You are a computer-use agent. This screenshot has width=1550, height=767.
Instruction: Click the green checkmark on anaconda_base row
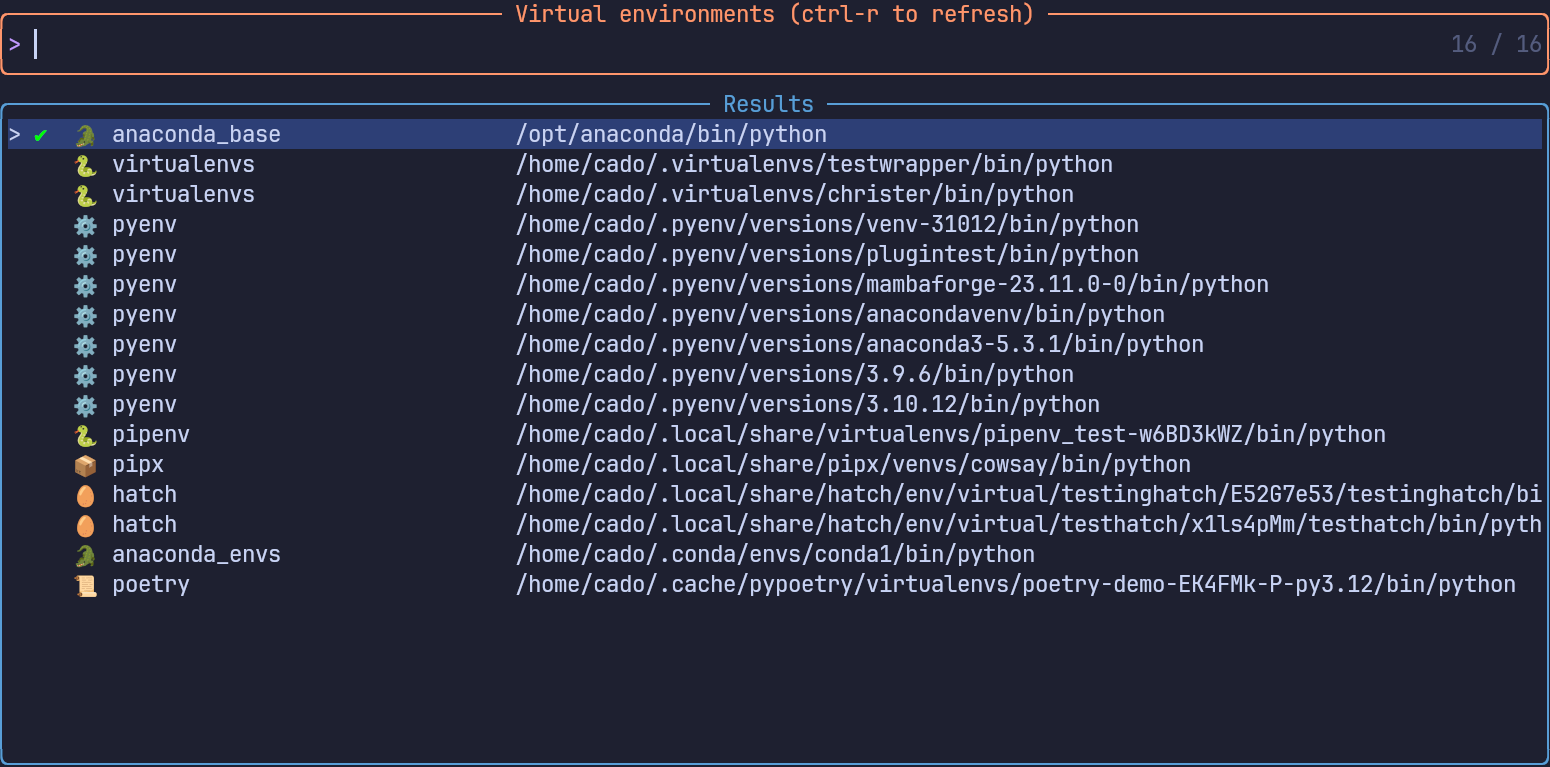pos(41,135)
